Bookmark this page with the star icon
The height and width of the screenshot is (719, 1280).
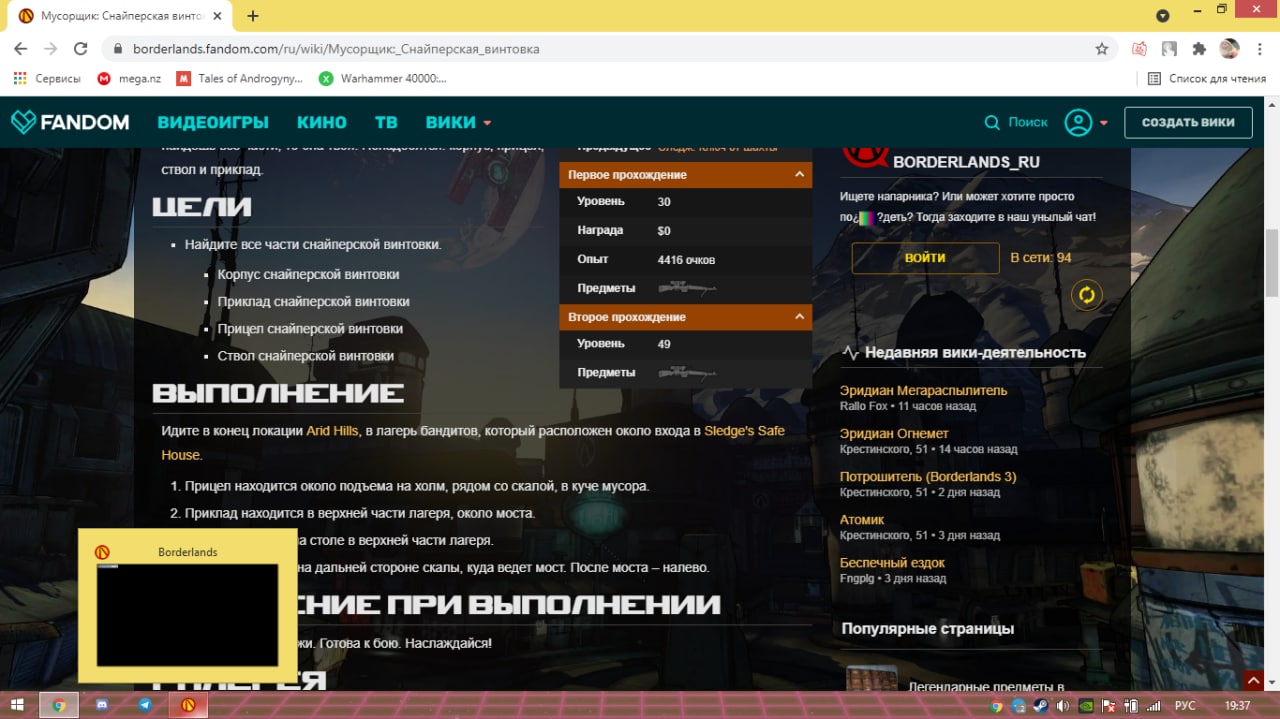pos(1102,49)
